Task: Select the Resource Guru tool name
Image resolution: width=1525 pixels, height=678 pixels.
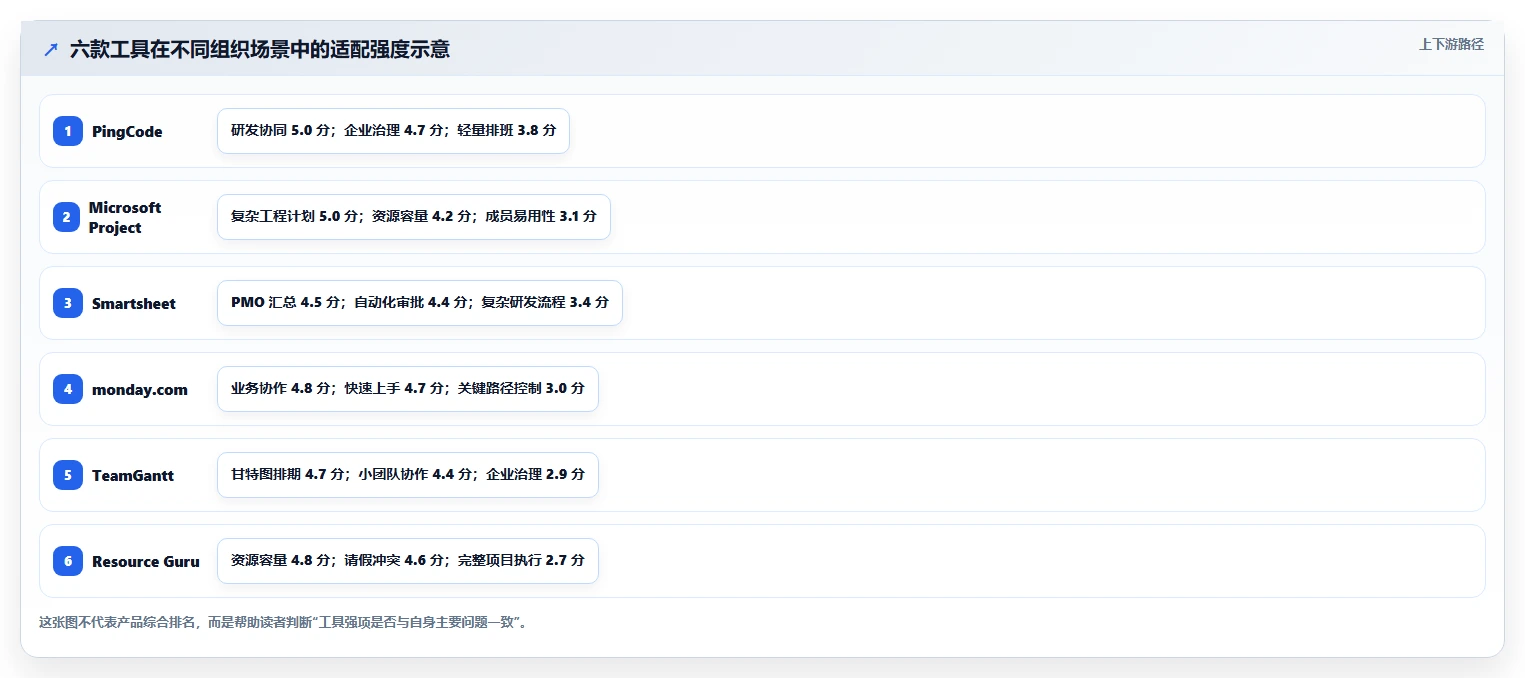Action: 146,562
